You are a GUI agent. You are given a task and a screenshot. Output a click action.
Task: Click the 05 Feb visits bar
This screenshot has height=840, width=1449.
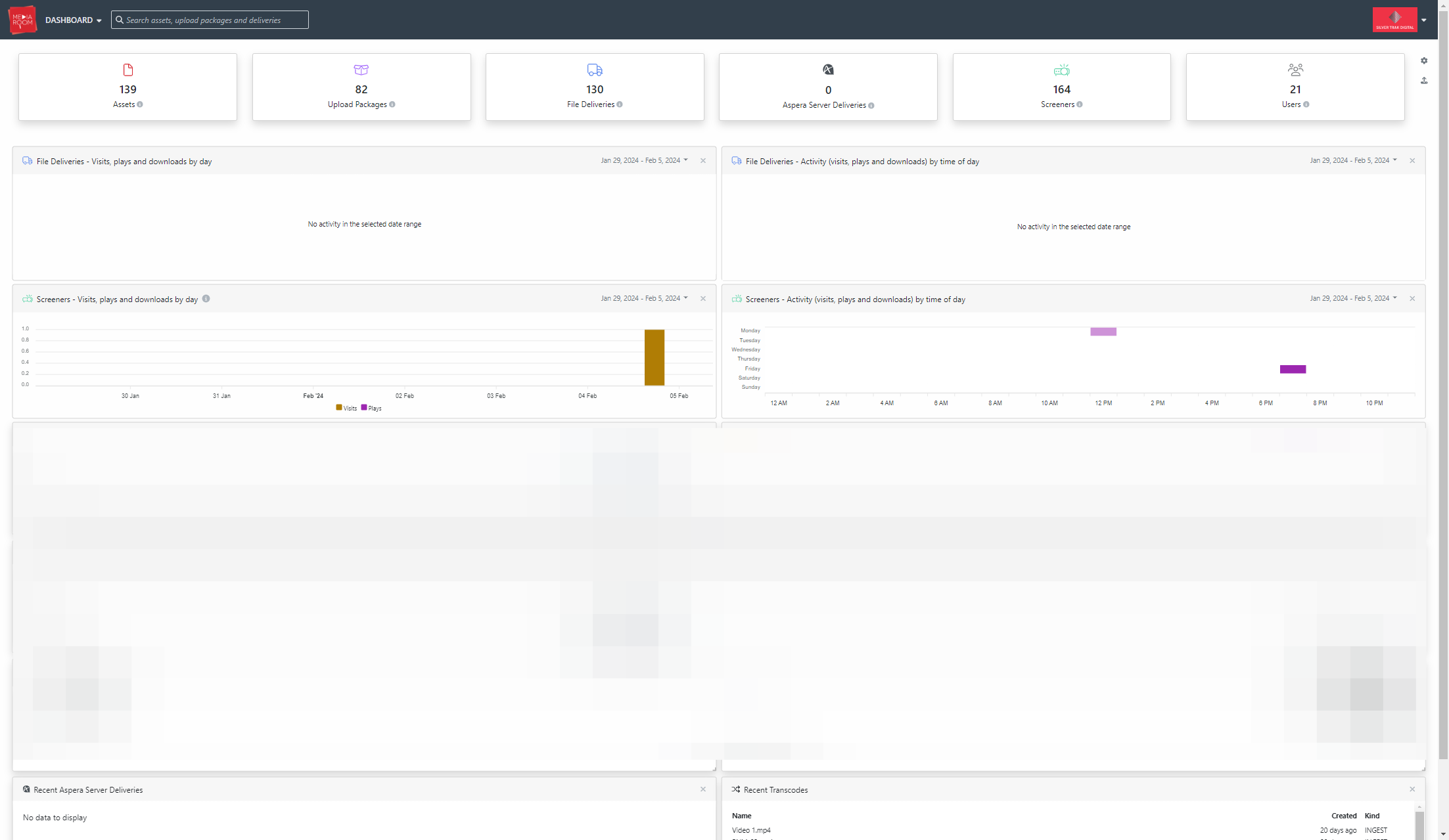pos(655,357)
